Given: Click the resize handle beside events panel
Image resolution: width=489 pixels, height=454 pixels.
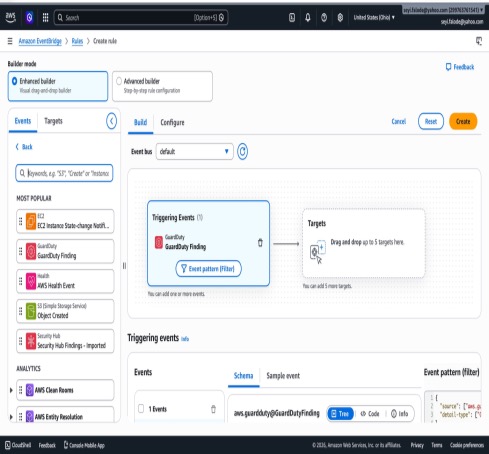Looking at the screenshot, I should pos(124,266).
